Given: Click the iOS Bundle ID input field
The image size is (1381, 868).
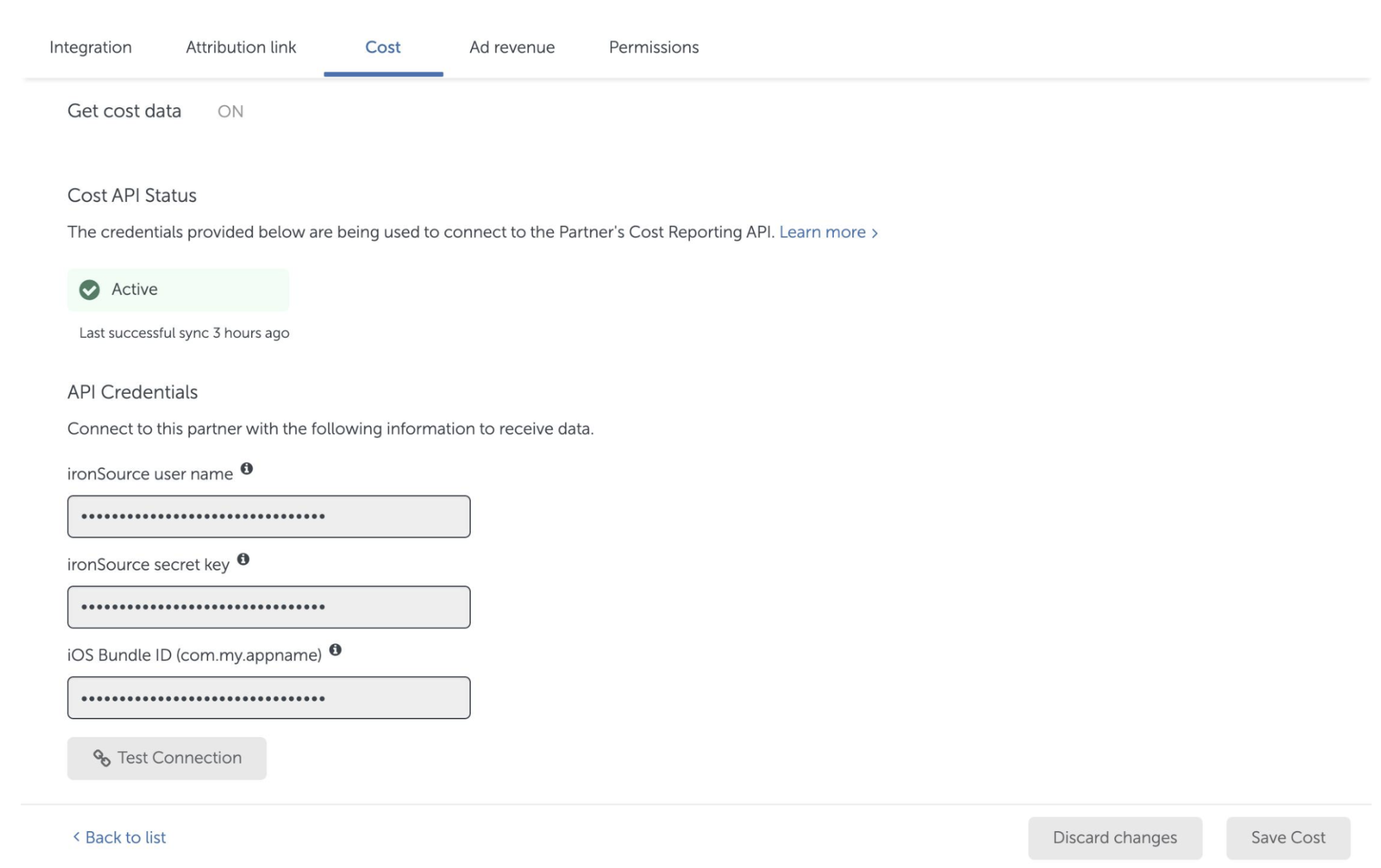Looking at the screenshot, I should 268,697.
